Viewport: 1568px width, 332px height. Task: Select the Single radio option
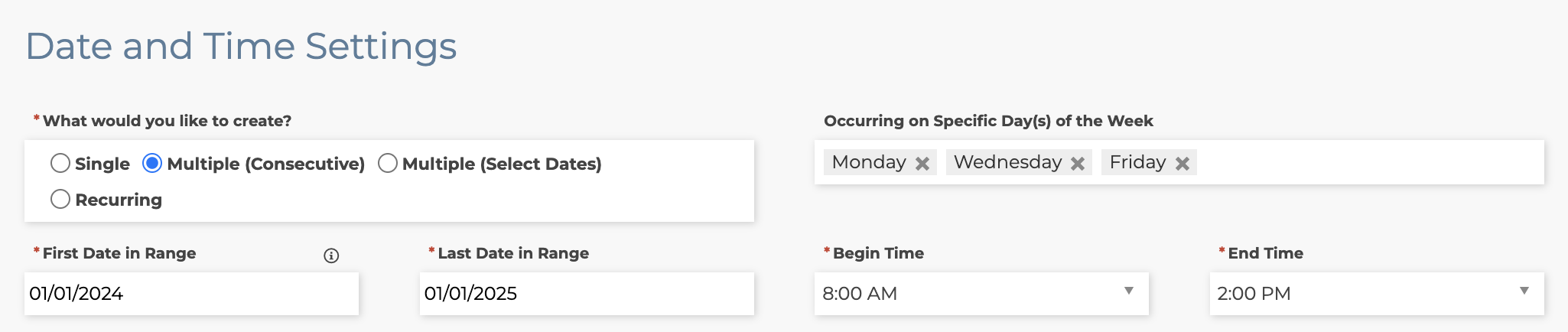[60, 163]
